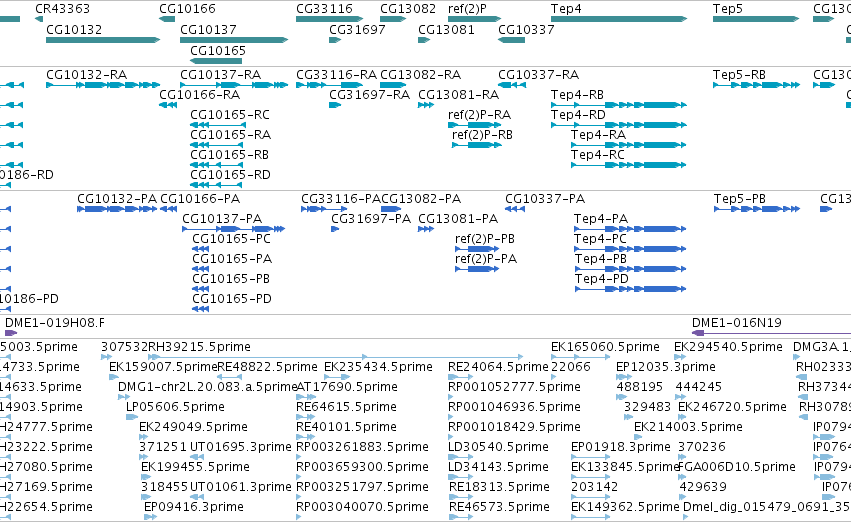Select gene CG31697 label

[x=357, y=29]
